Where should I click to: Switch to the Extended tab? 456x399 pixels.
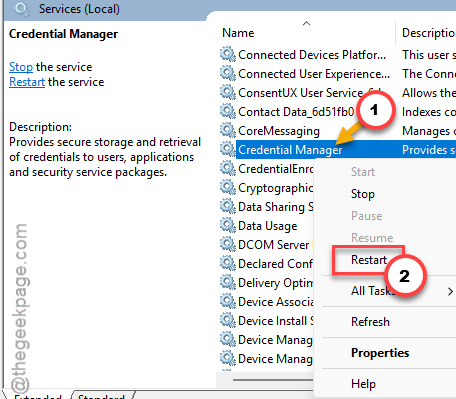coord(38,396)
